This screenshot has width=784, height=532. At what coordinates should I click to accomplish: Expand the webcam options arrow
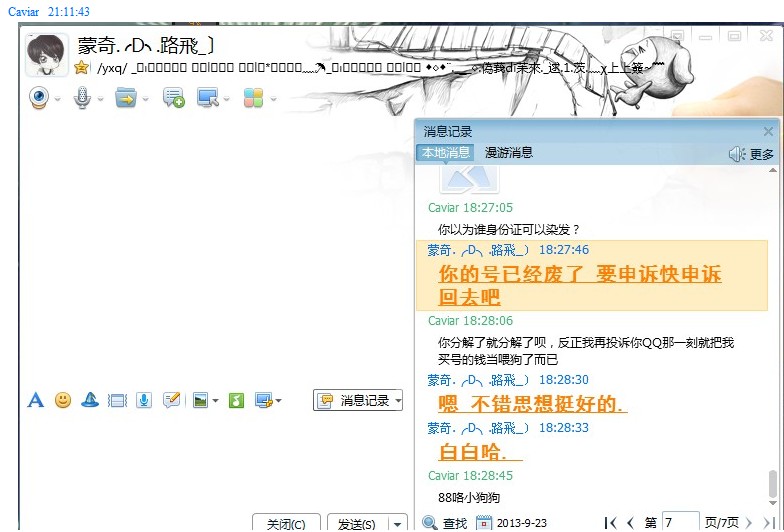[x=58, y=99]
